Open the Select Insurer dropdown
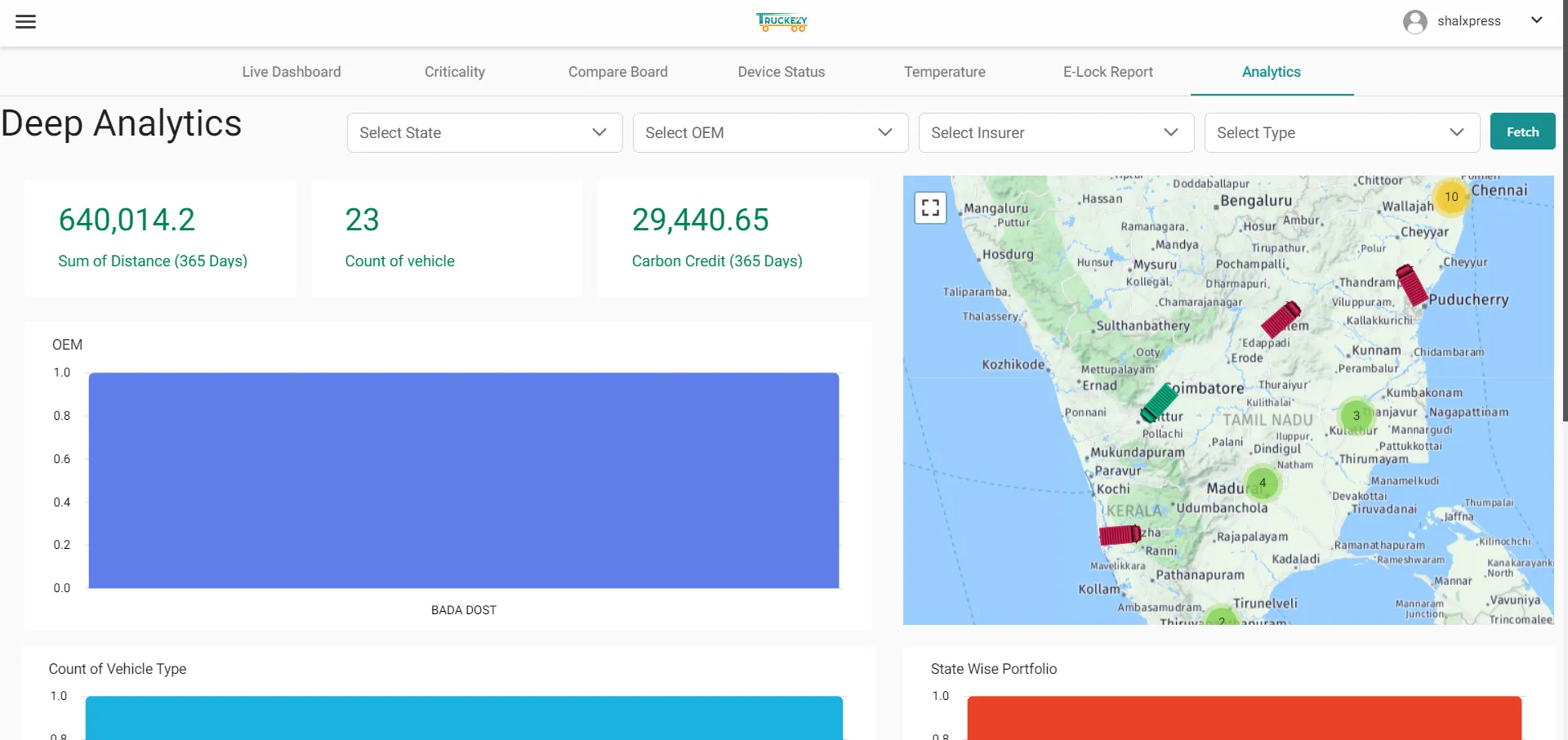The width and height of the screenshot is (1568, 740). 1057,132
